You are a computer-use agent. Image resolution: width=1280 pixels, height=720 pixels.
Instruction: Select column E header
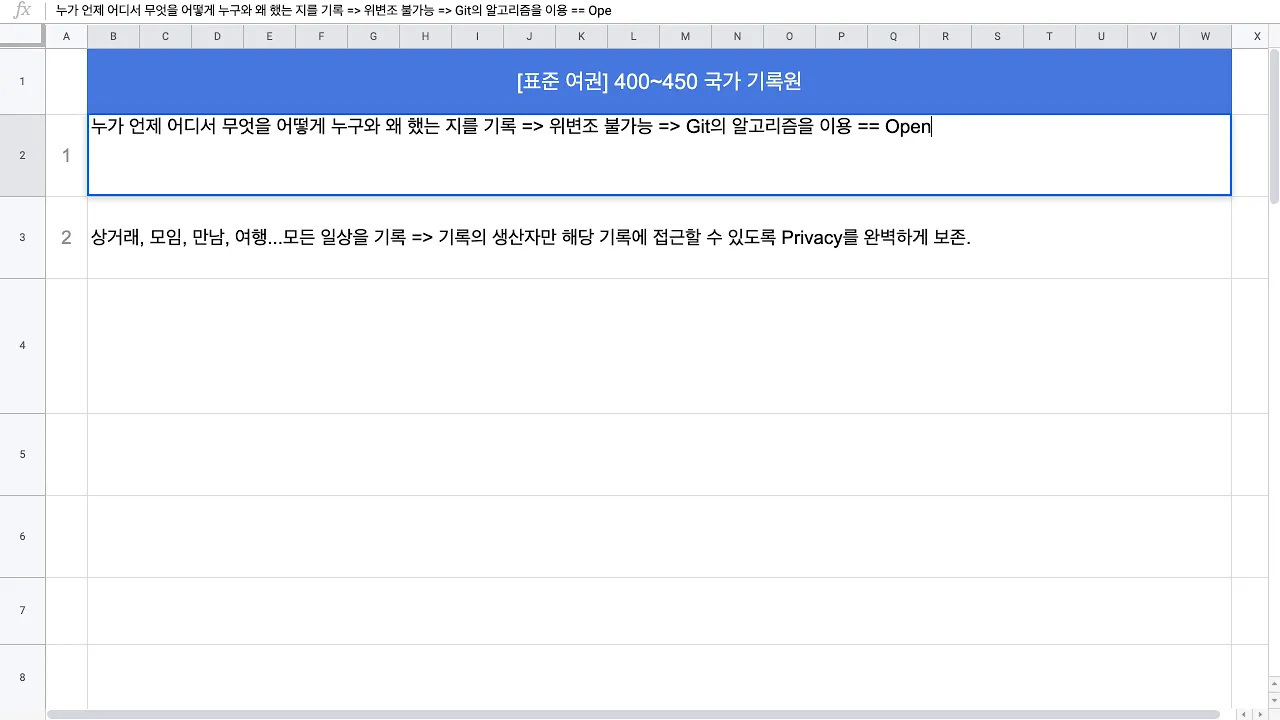(x=269, y=36)
